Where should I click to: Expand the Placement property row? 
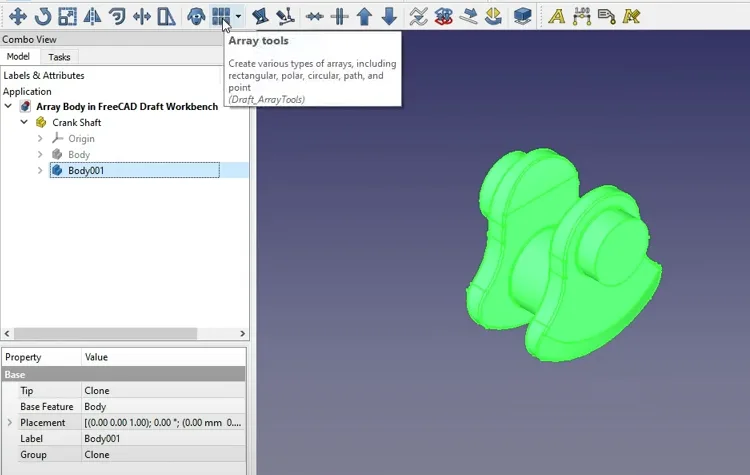click(10, 422)
